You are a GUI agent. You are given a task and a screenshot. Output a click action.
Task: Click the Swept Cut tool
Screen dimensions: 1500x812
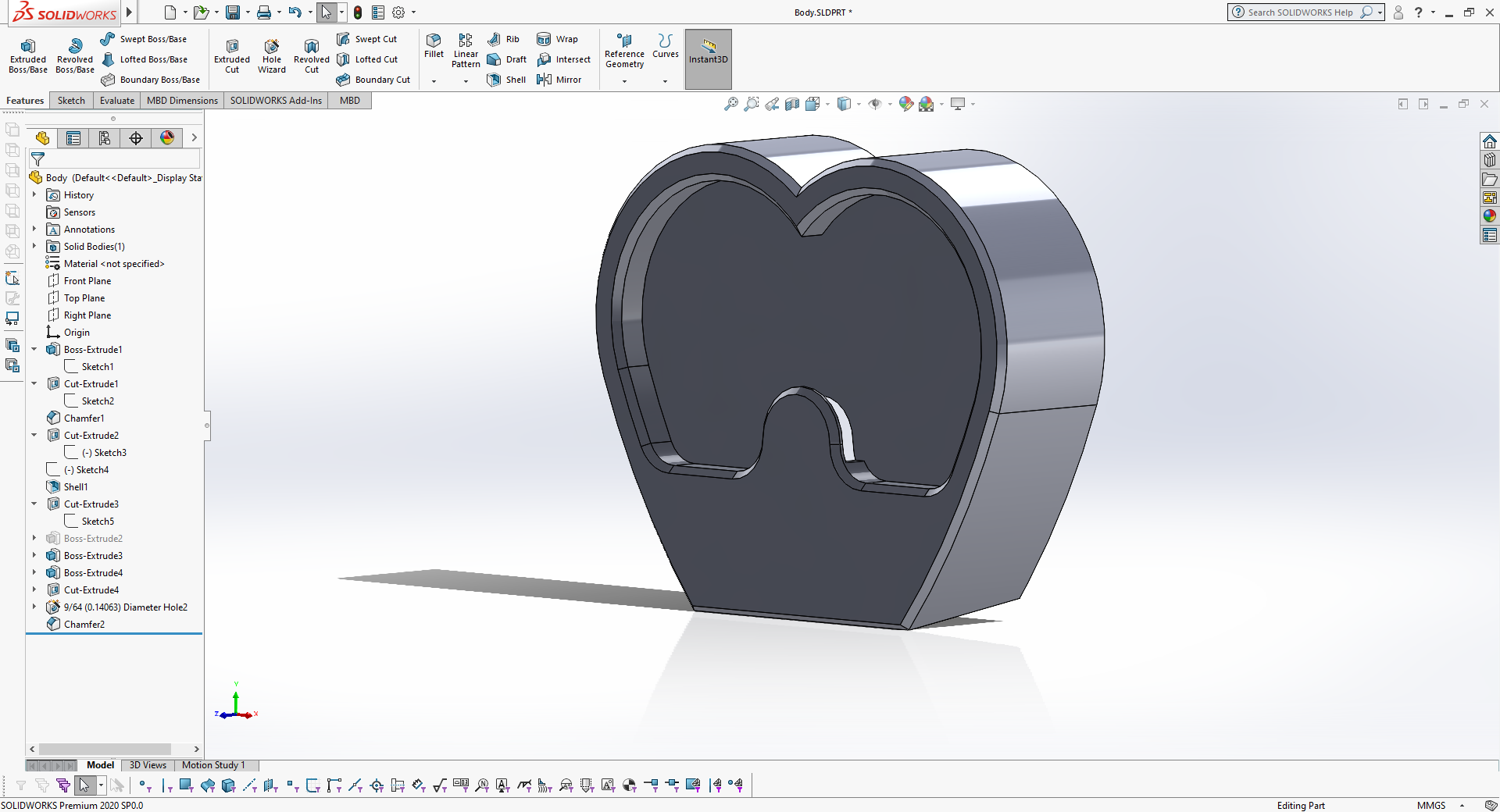(367, 39)
